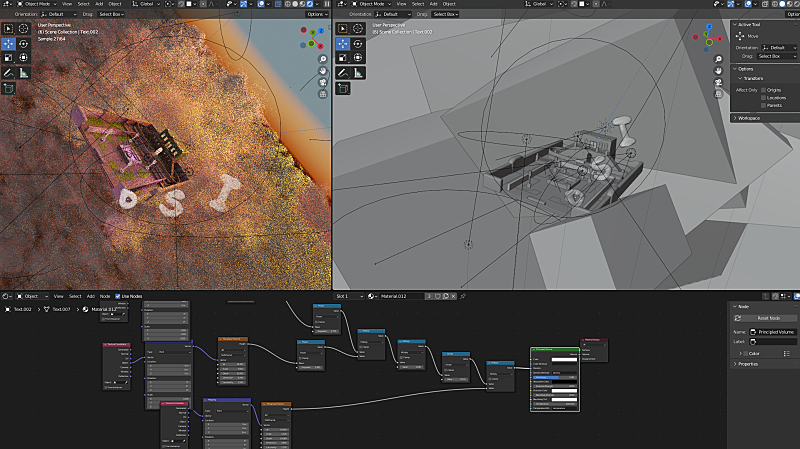
Task: Check the Origins affect-only option
Action: click(764, 89)
